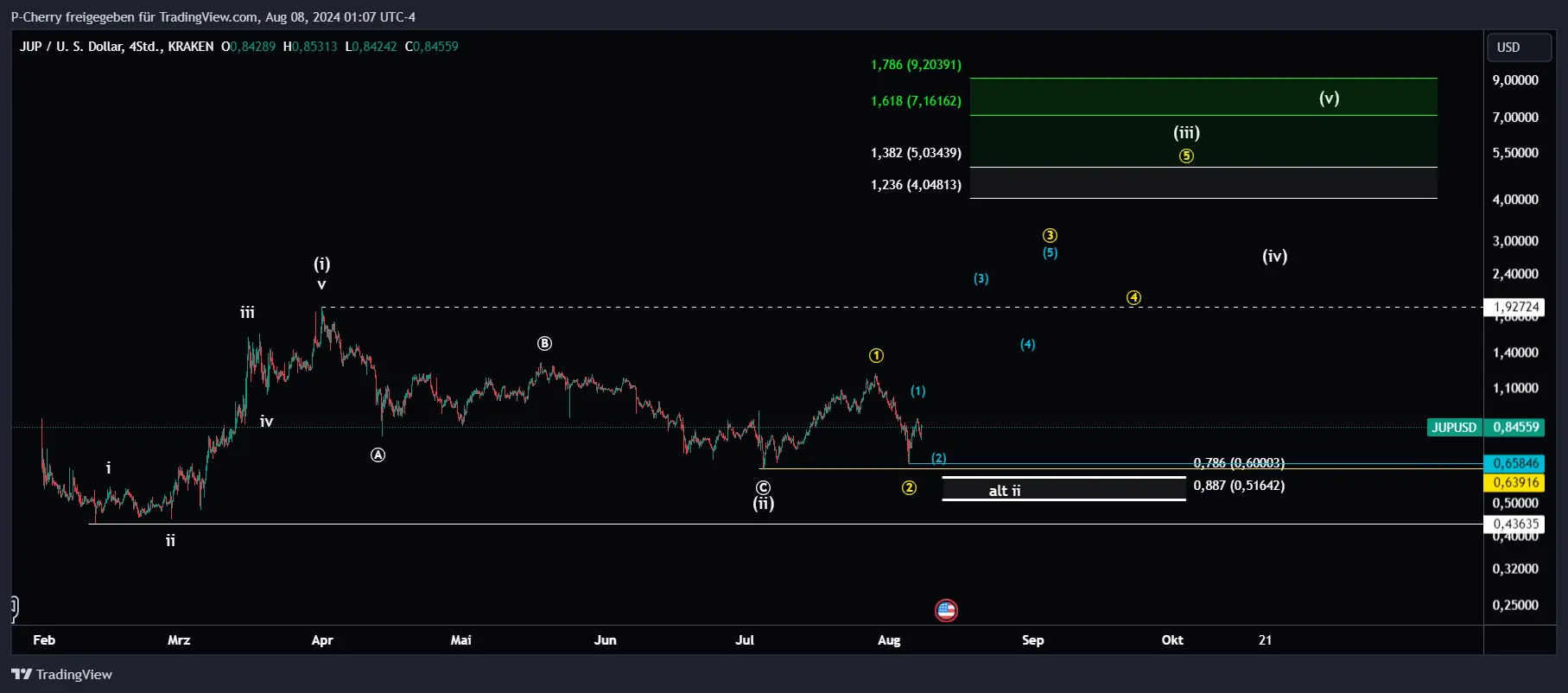This screenshot has height=693, width=1568.
Task: Click the Aug label on time axis
Action: click(x=888, y=640)
